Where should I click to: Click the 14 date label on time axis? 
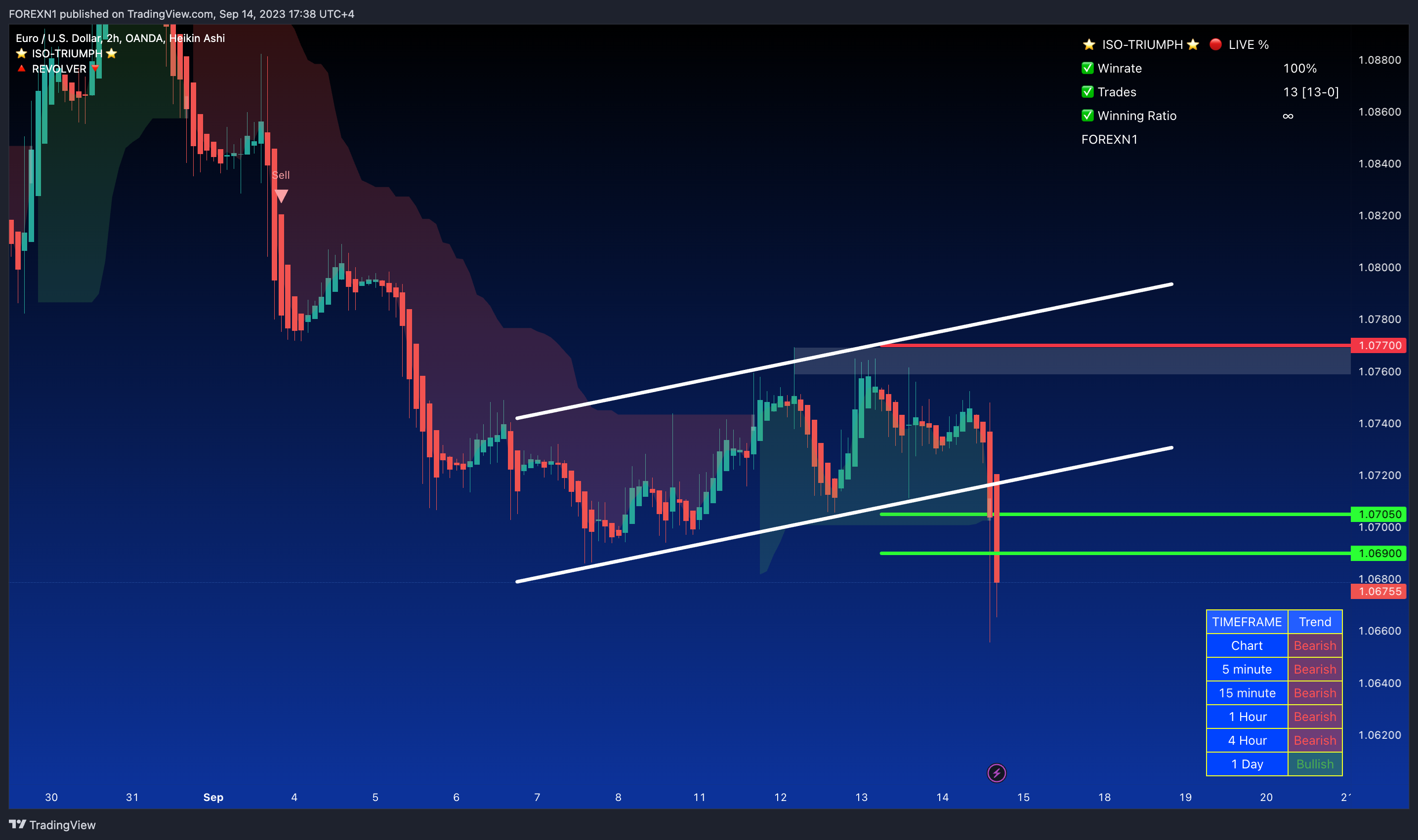tap(942, 797)
